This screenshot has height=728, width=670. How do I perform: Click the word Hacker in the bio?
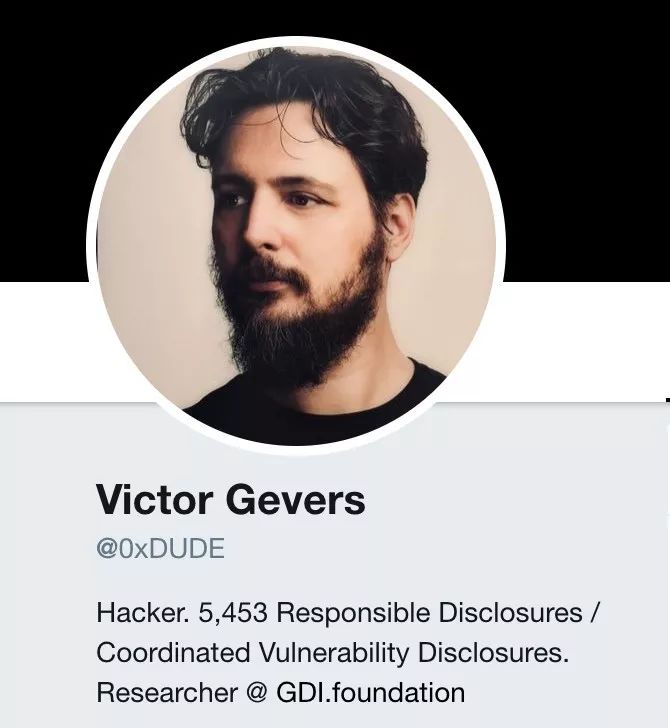point(143,613)
